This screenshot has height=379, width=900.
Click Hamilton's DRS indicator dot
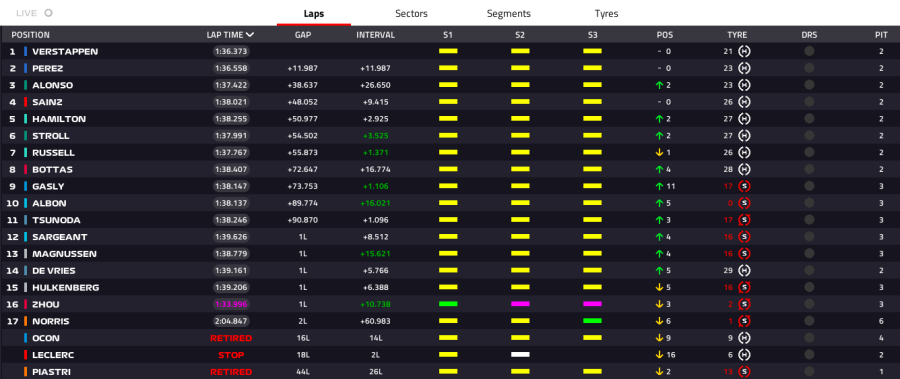(809, 119)
